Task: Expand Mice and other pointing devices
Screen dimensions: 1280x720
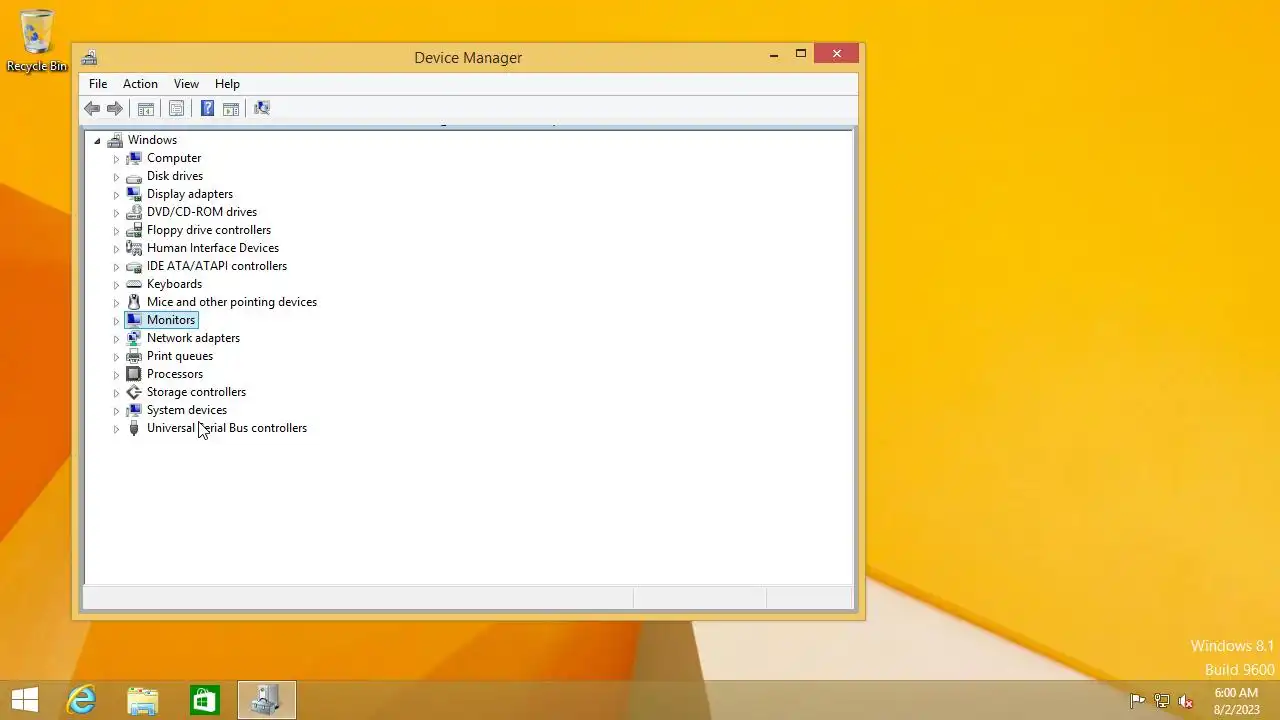Action: click(116, 303)
